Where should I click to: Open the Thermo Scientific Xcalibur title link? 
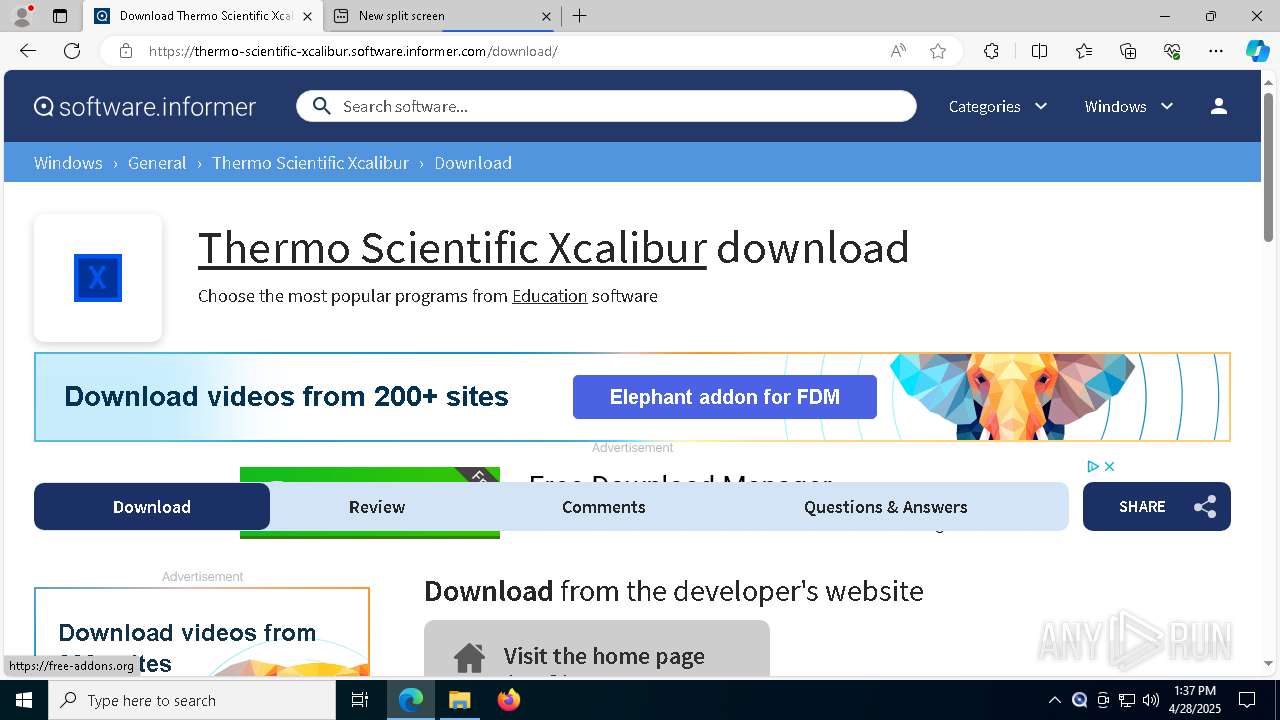pos(452,247)
